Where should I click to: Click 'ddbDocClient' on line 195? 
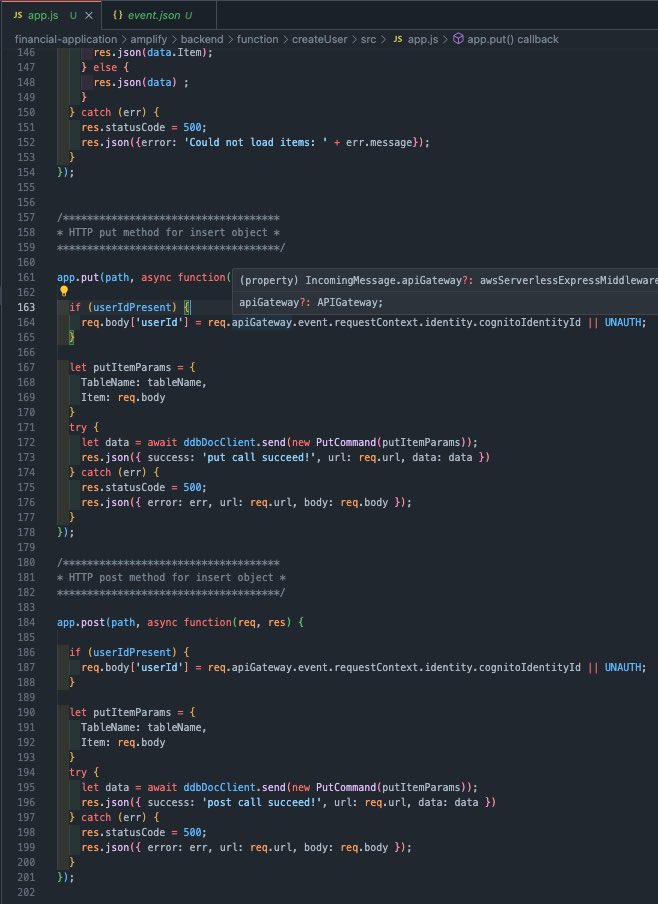click(219, 787)
